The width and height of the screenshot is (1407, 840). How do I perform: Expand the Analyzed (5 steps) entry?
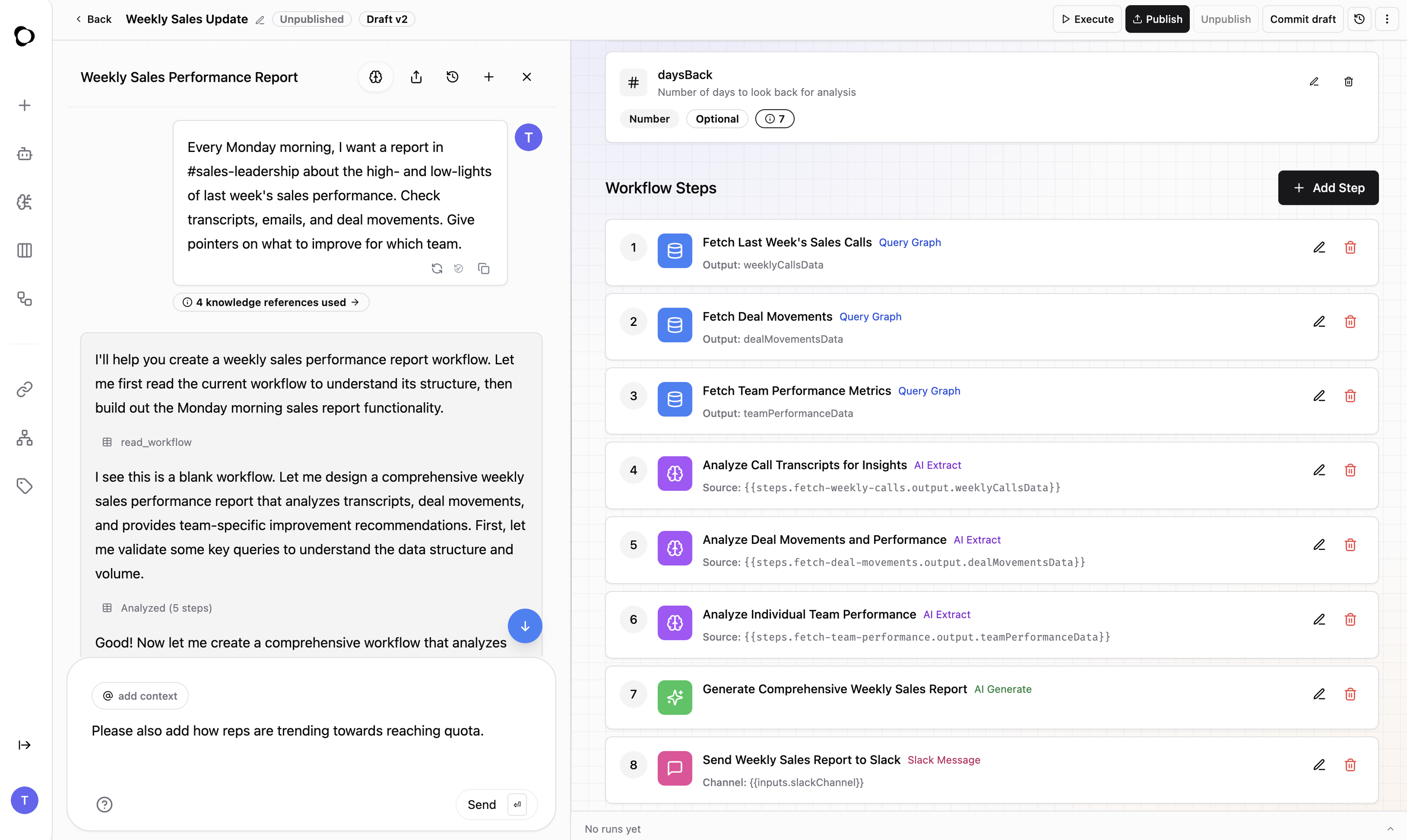click(157, 608)
